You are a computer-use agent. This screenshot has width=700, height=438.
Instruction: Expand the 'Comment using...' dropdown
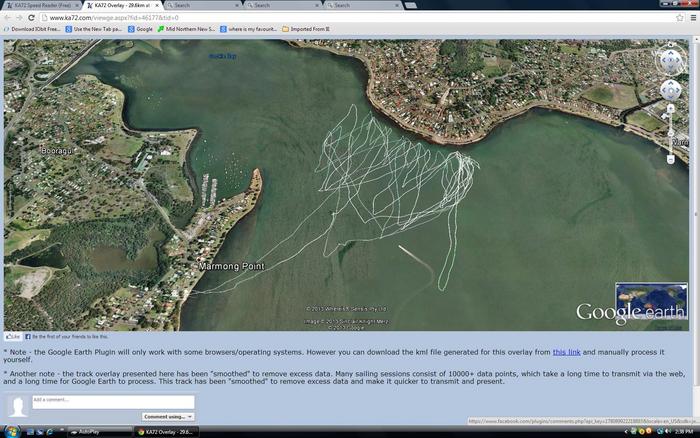pos(167,416)
